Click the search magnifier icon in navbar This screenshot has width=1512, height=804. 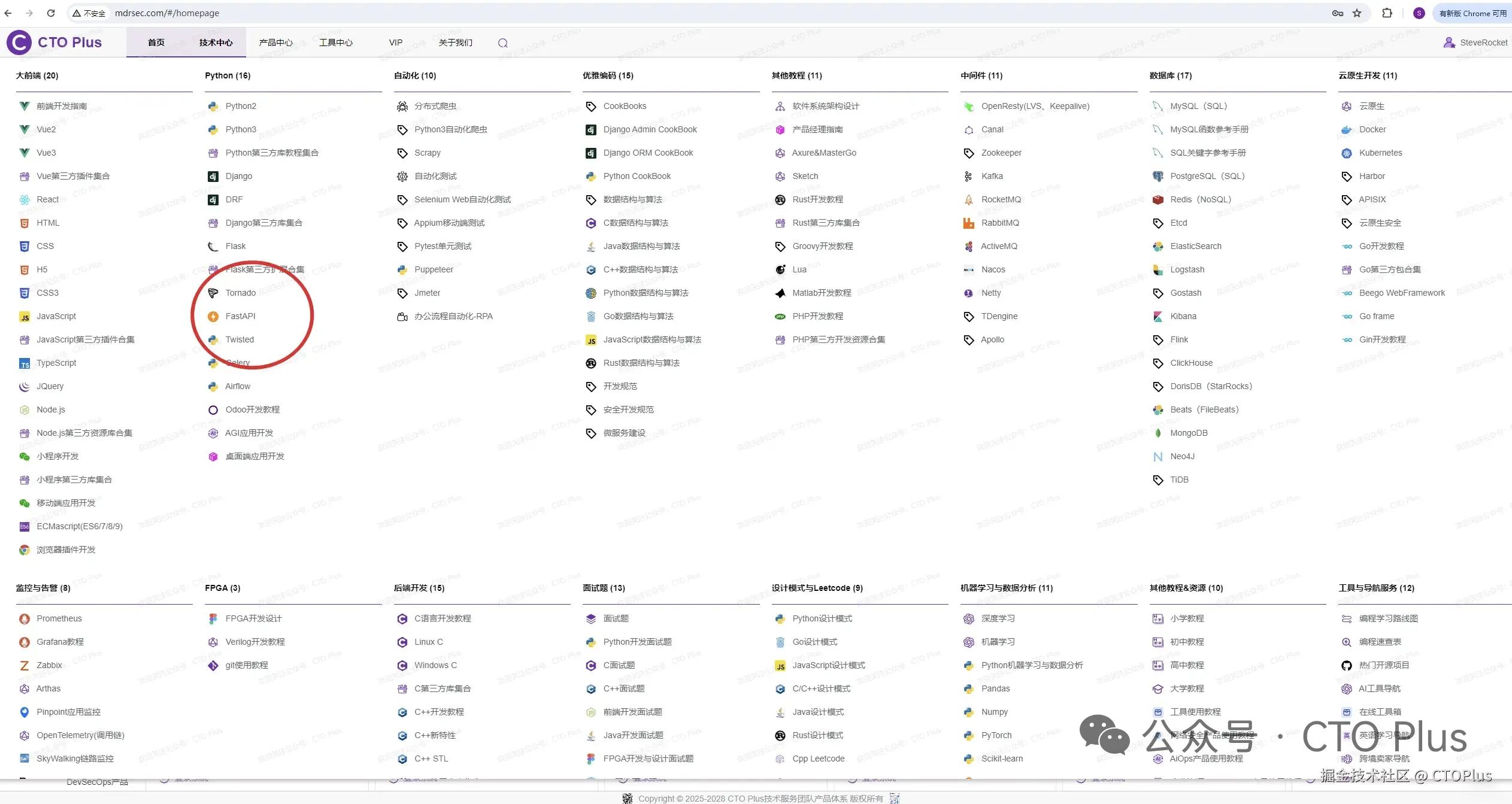[502, 43]
